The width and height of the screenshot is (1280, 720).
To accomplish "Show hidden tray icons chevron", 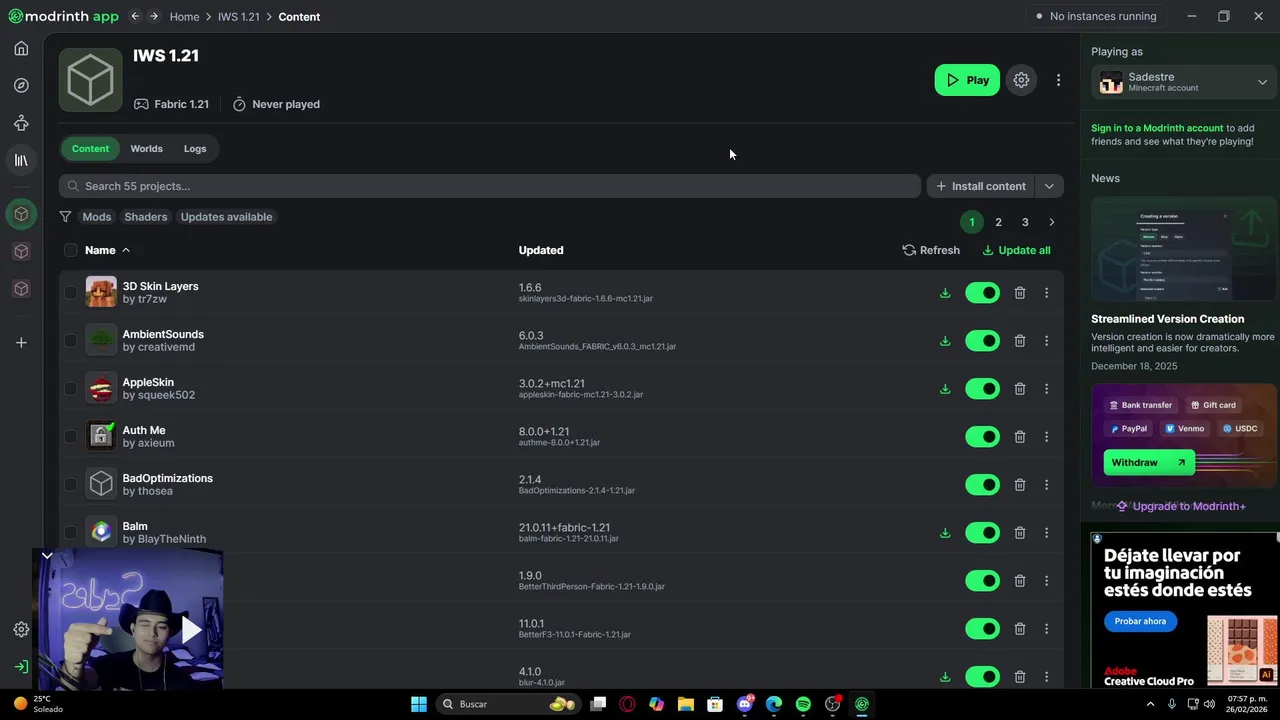I will click(x=1150, y=704).
